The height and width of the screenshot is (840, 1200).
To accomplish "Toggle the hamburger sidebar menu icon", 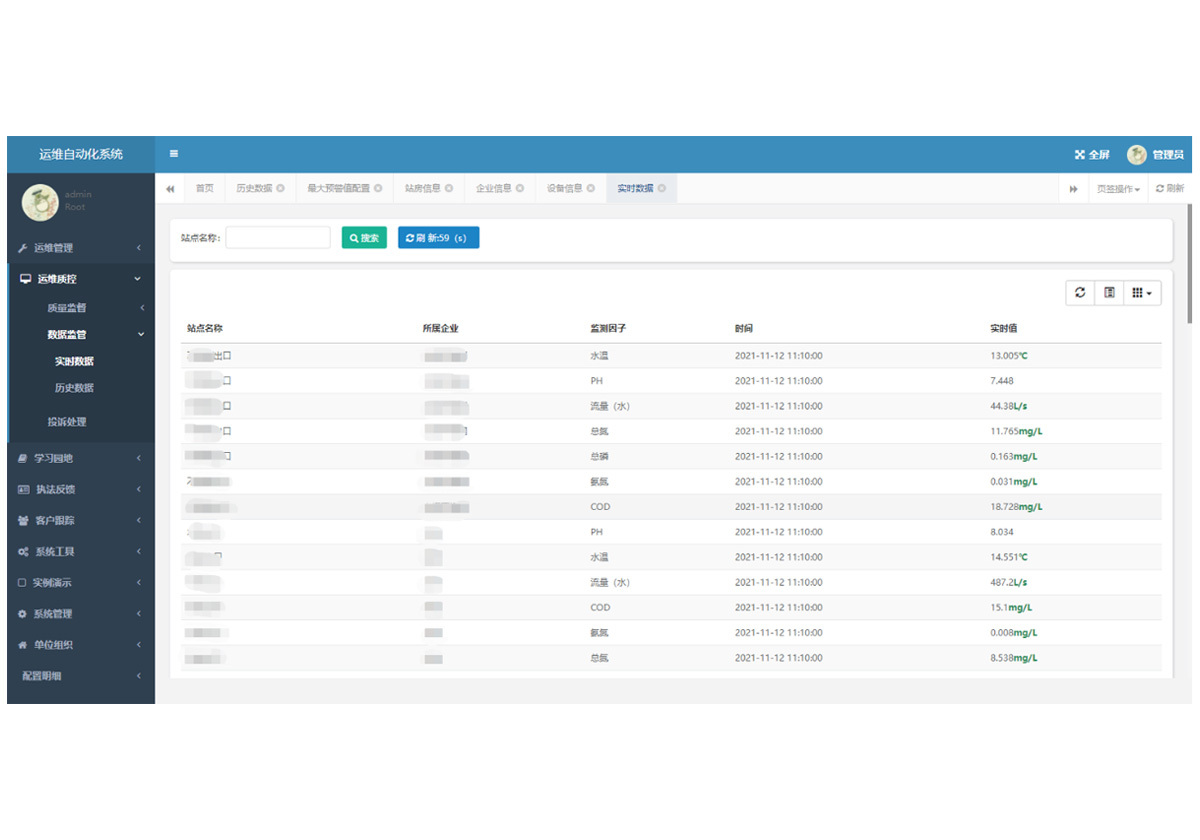I will pos(173,154).
